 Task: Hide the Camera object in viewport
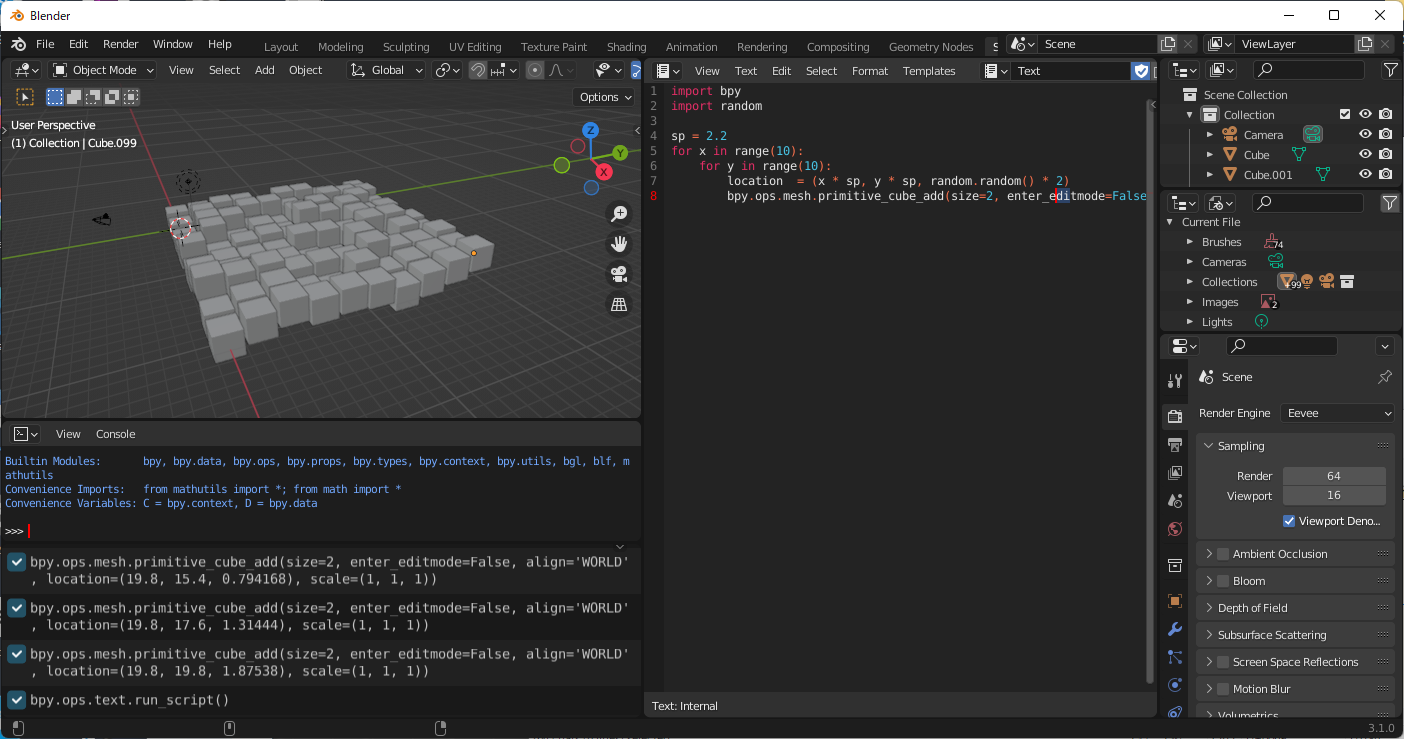(x=1365, y=134)
